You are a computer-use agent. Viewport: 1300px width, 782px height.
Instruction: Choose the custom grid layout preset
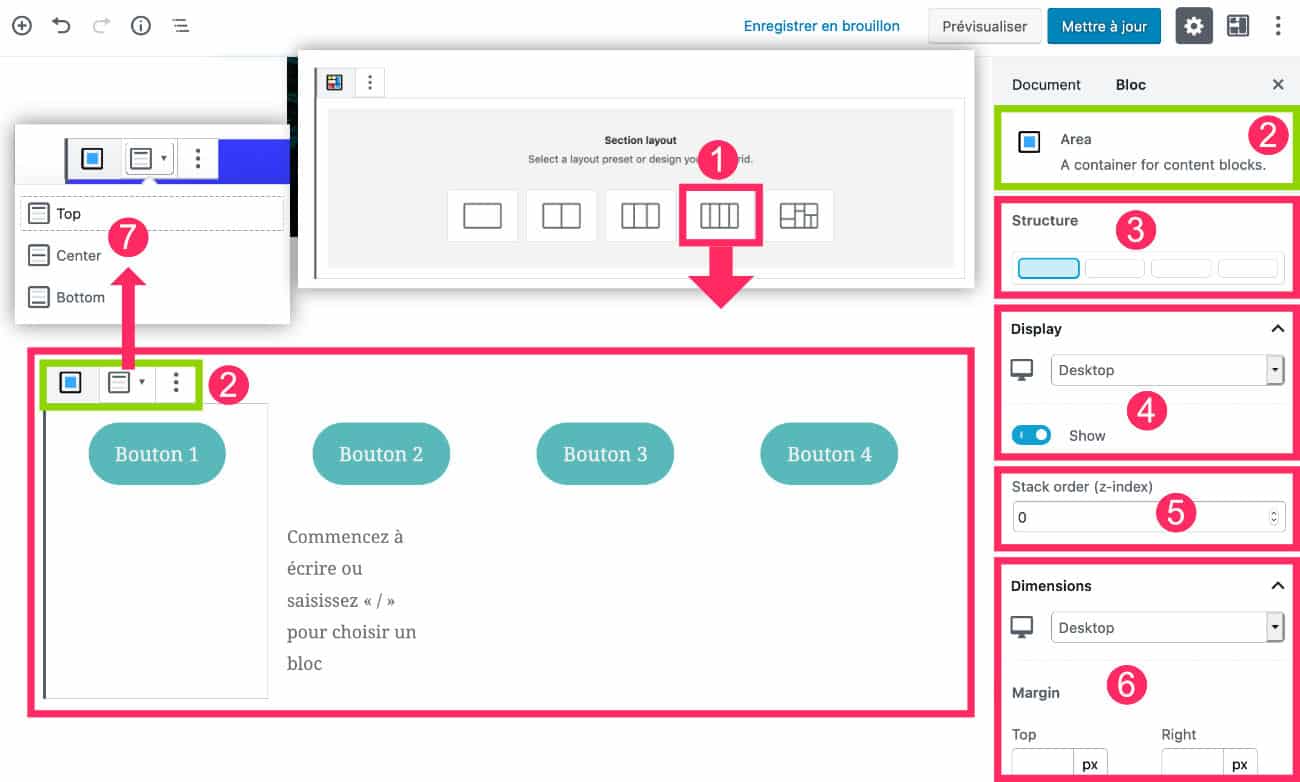coord(798,215)
